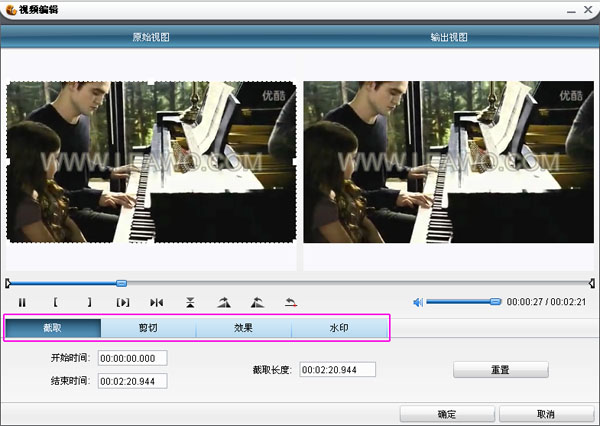Click the 重置 button
Image resolution: width=600 pixels, height=426 pixels.
(501, 370)
